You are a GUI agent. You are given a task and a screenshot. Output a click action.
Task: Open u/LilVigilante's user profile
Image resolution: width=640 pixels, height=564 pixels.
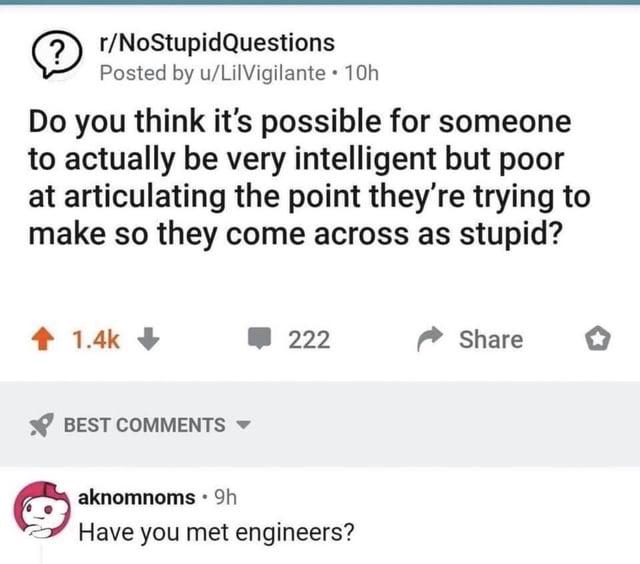pos(262,73)
